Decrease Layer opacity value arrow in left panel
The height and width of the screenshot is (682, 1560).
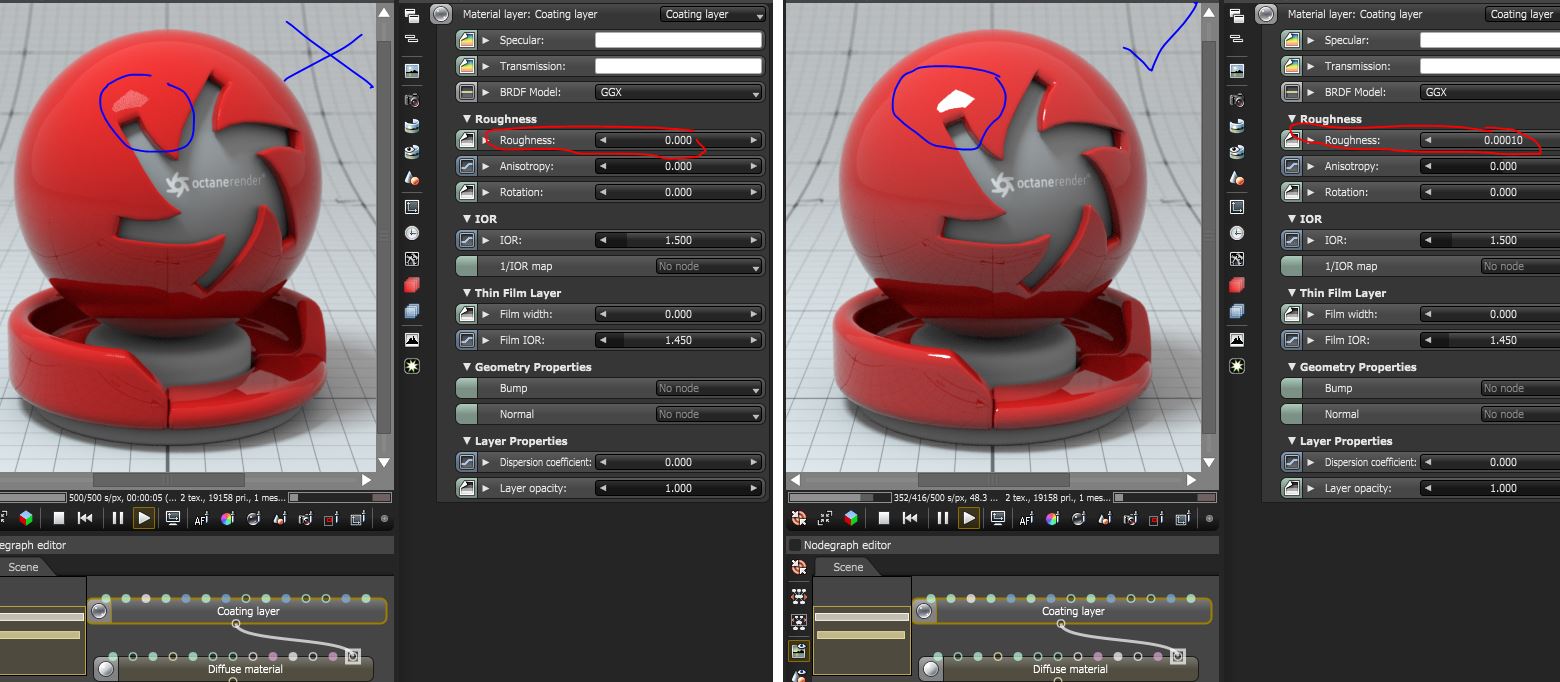(x=603, y=488)
